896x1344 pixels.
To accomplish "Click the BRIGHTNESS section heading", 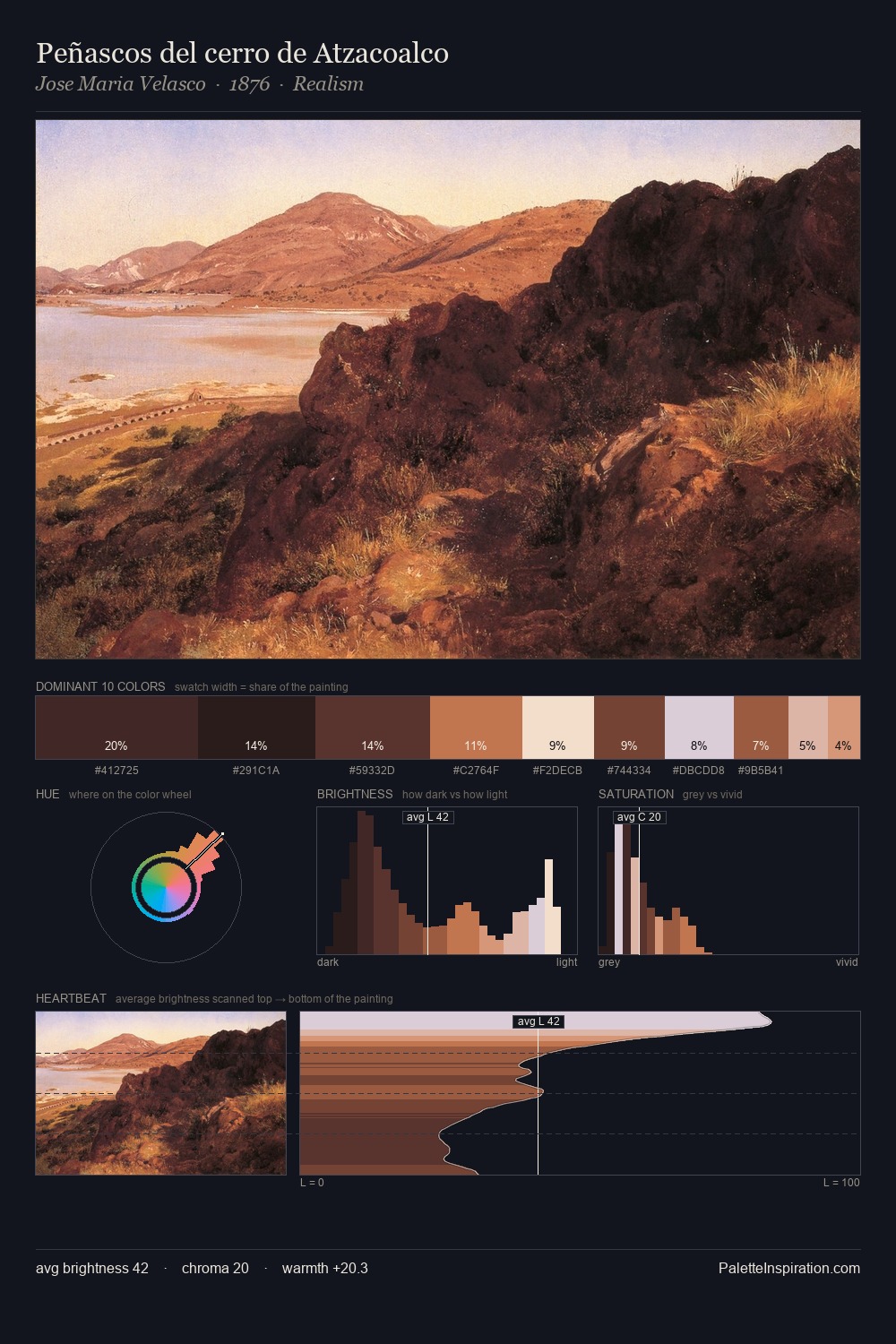I will pyautogui.click(x=355, y=795).
